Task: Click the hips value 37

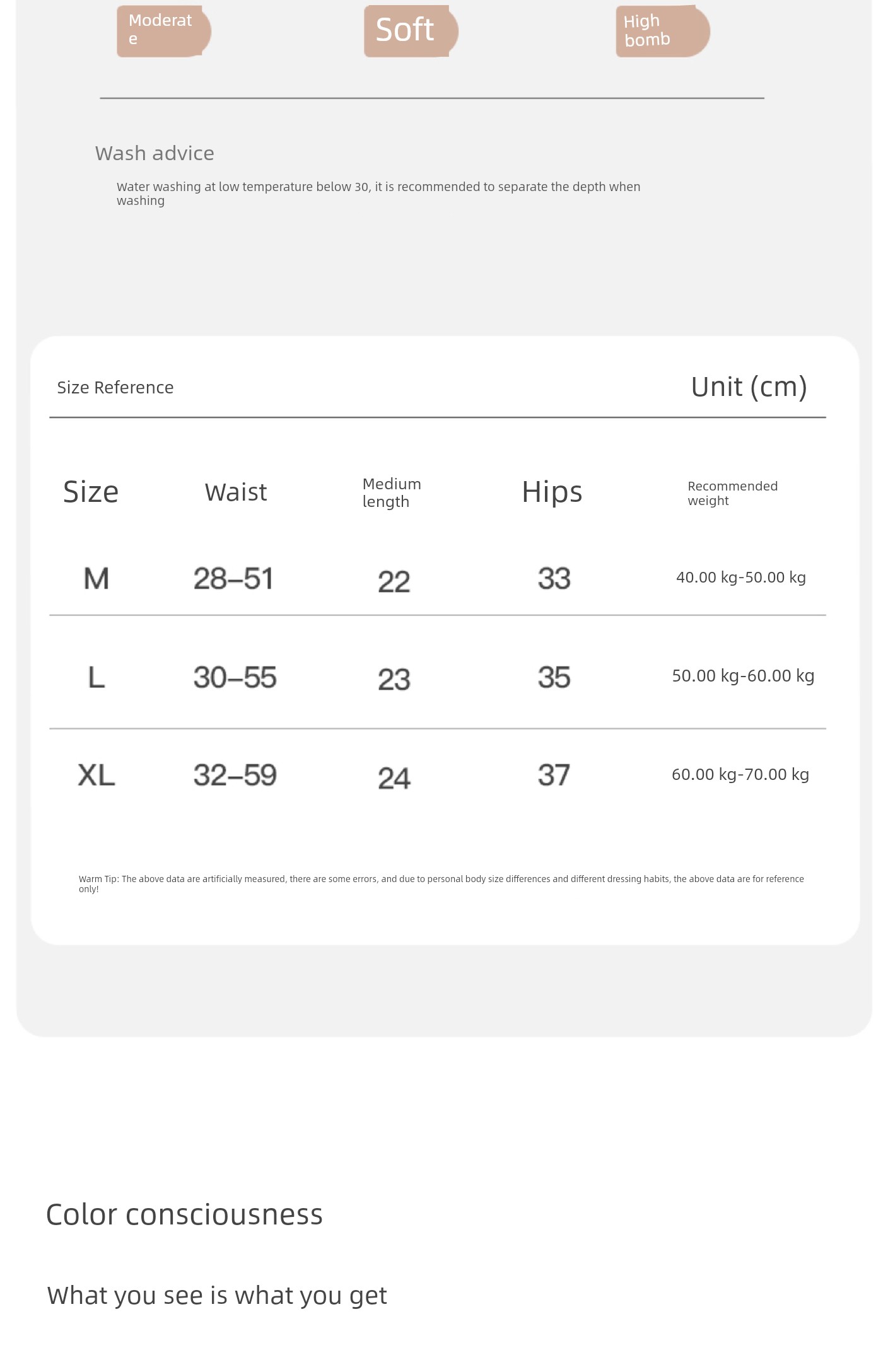Action: tap(554, 775)
